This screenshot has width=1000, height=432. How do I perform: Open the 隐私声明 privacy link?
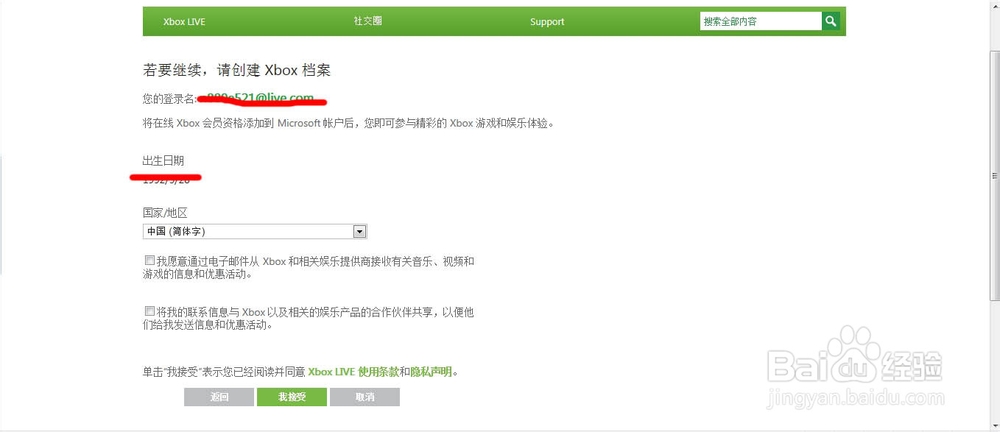[430, 371]
